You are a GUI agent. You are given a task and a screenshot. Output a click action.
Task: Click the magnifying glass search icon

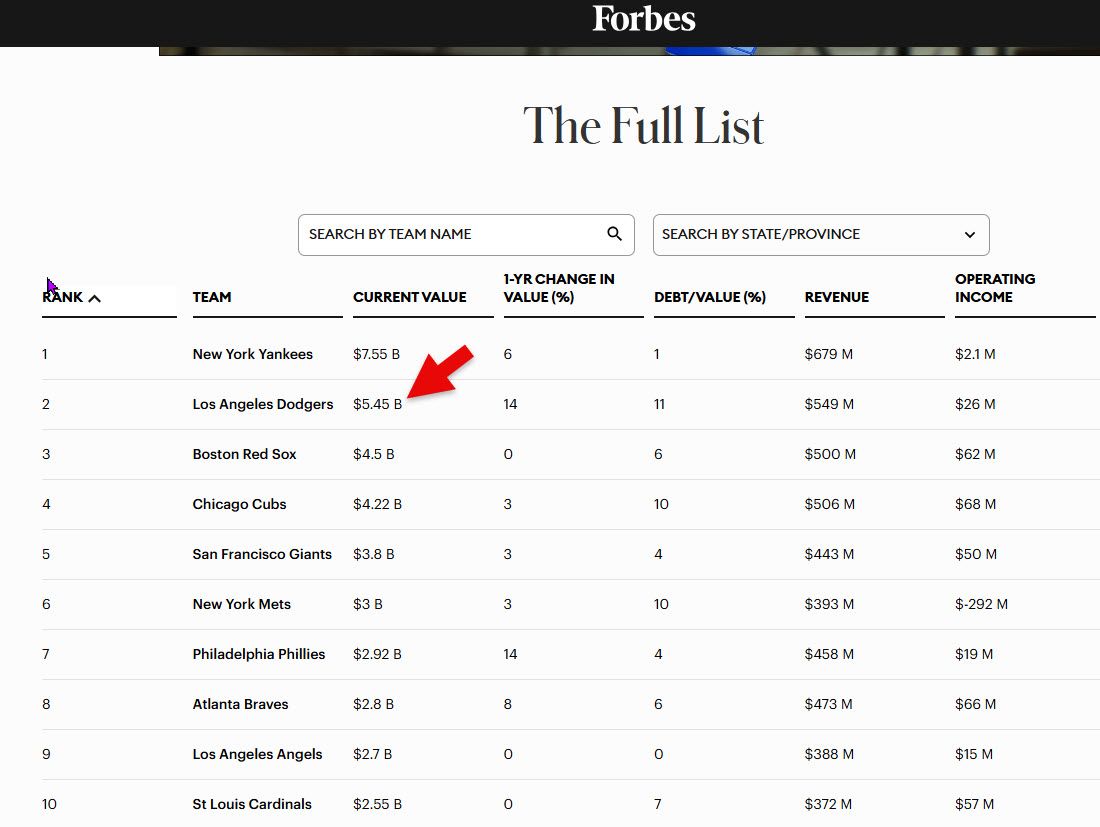614,234
